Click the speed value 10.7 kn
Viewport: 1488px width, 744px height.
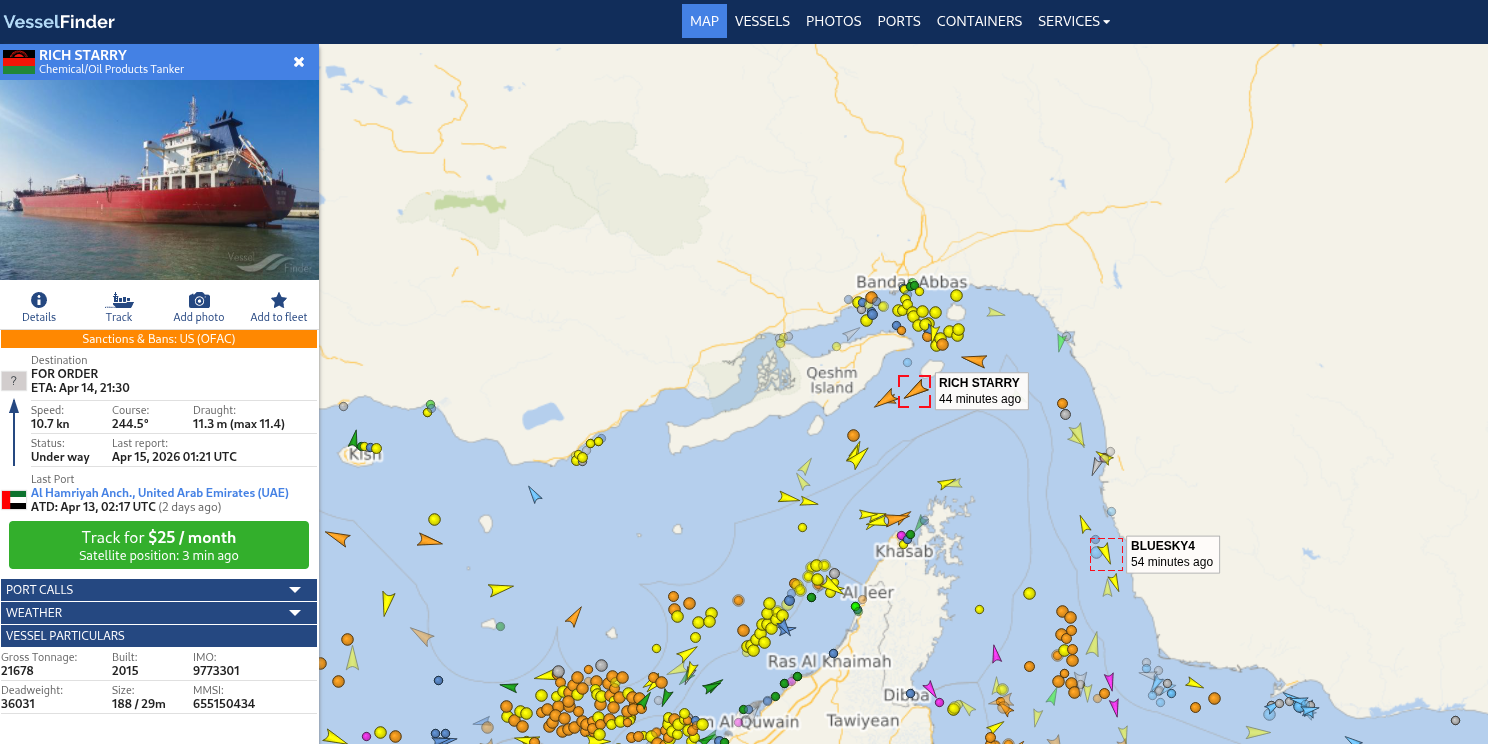[50, 424]
